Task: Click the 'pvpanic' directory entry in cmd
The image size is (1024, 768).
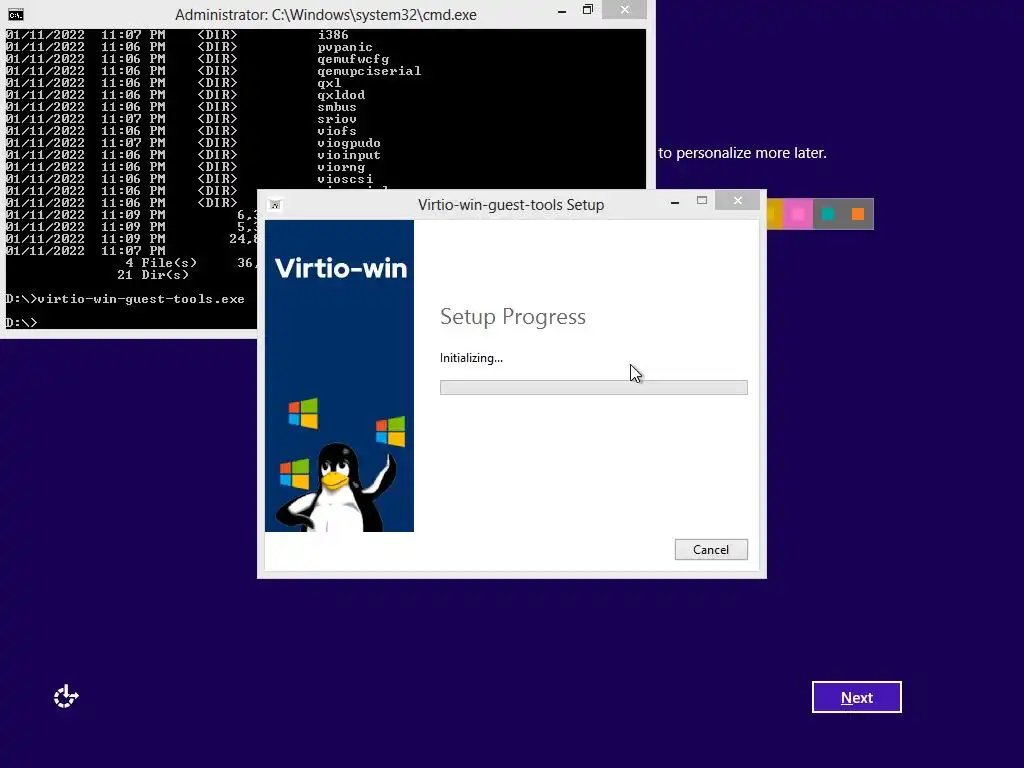Action: tap(345, 47)
